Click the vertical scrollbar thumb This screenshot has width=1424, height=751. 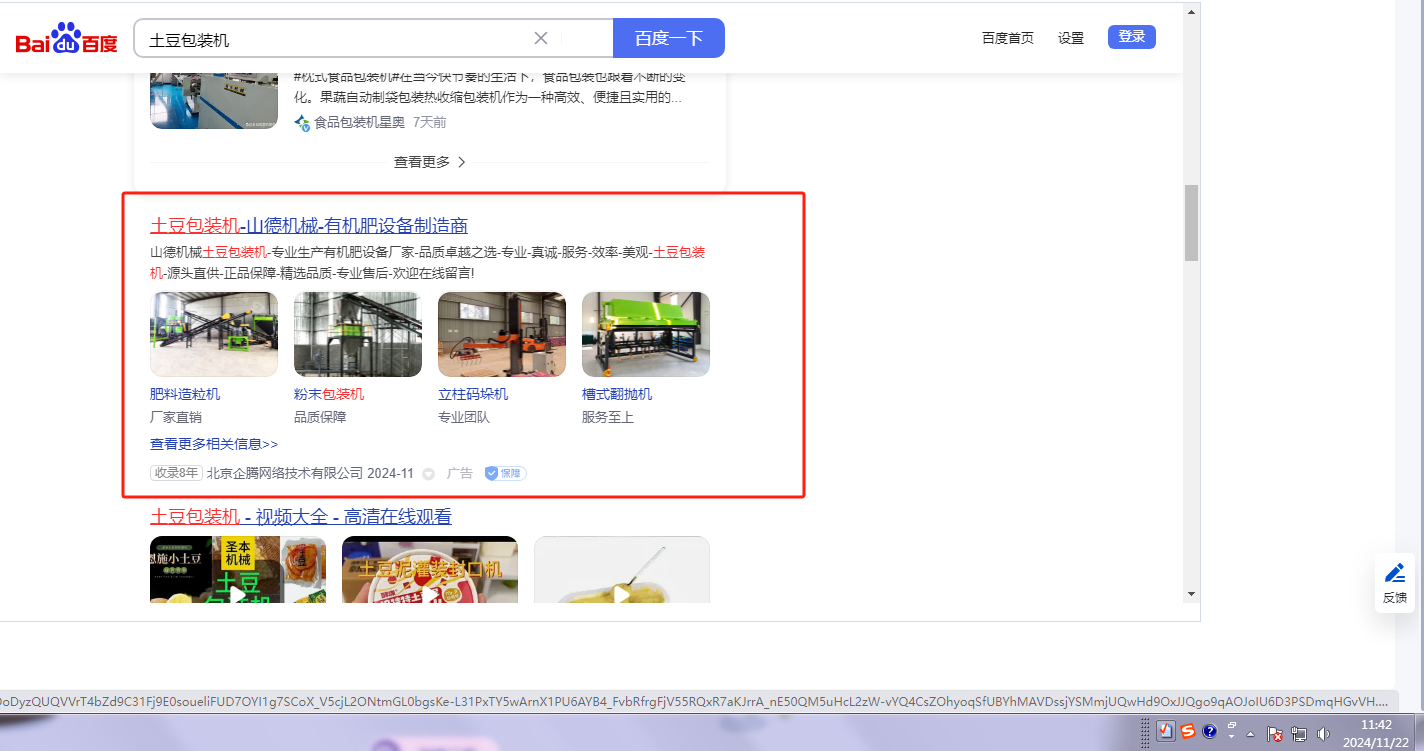tap(1191, 223)
